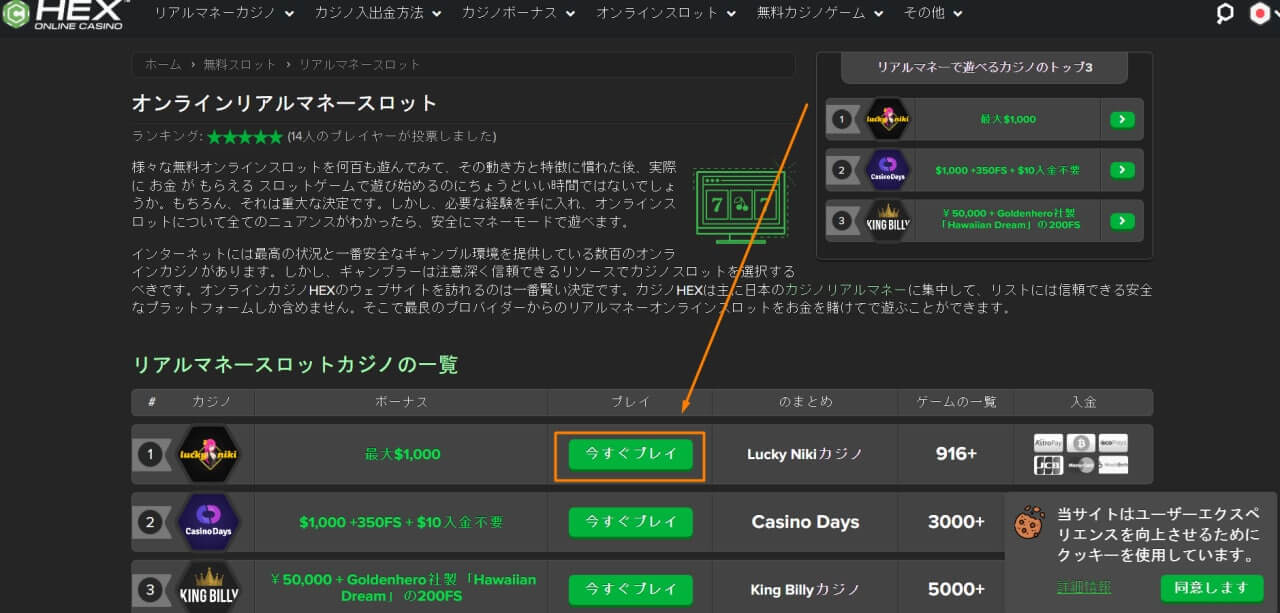
Task: Open Lucky Niki logo in Top 3 sidebar
Action: pos(886,119)
